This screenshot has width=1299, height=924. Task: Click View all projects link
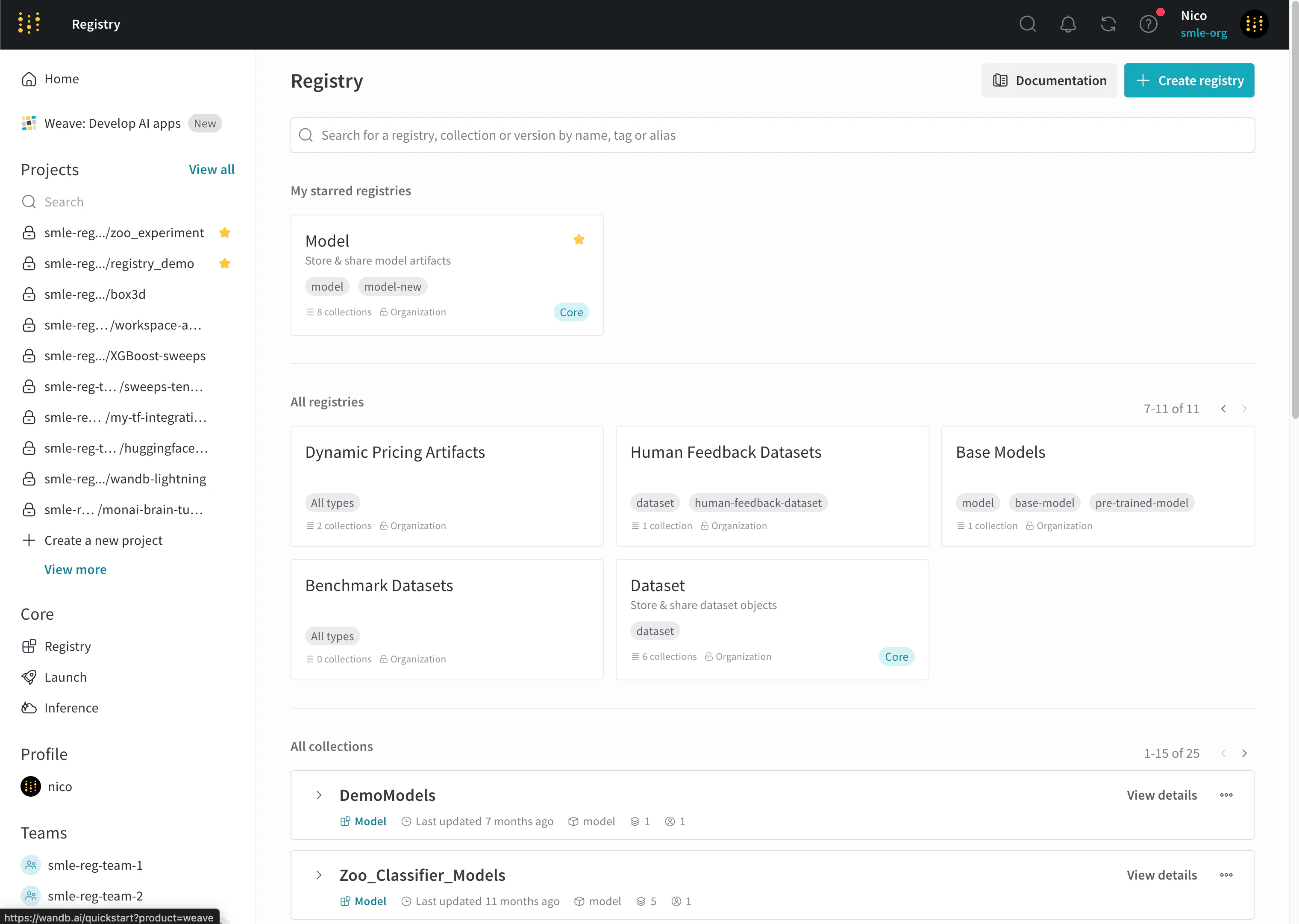point(212,170)
